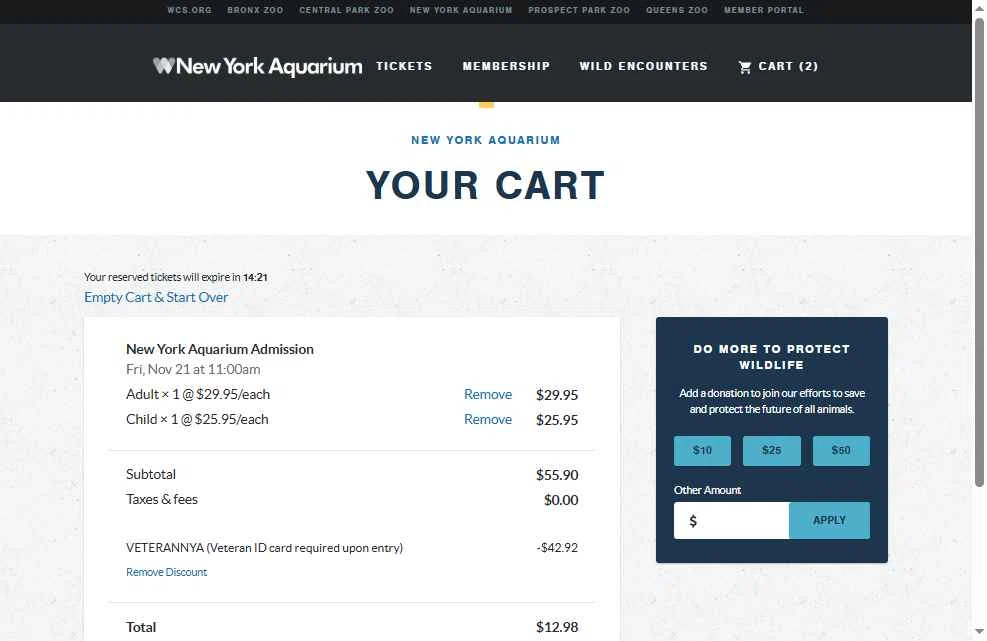Click the Total $12.98 amount

557,627
